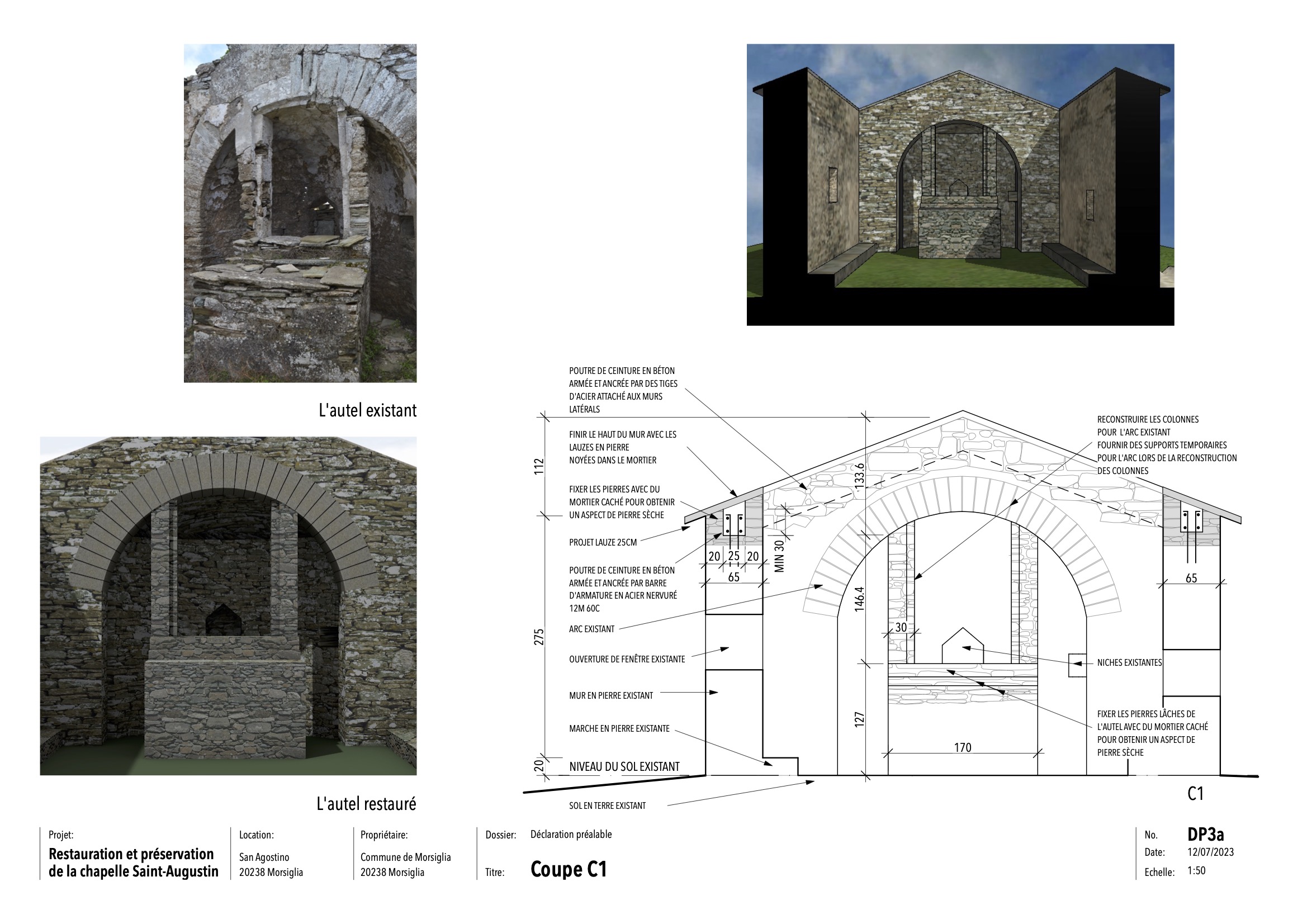Select the 'Coupe C1' title text
This screenshot has height=924, width=1307.
click(568, 869)
